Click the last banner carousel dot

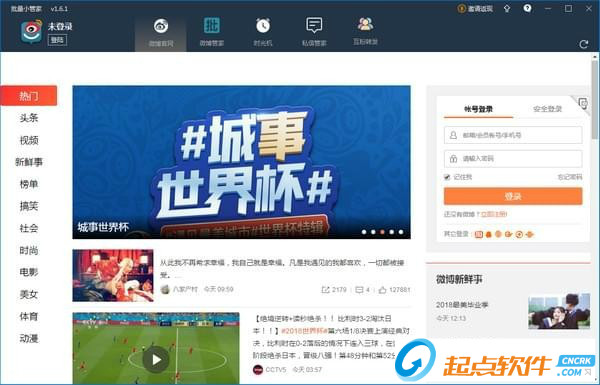click(x=401, y=232)
